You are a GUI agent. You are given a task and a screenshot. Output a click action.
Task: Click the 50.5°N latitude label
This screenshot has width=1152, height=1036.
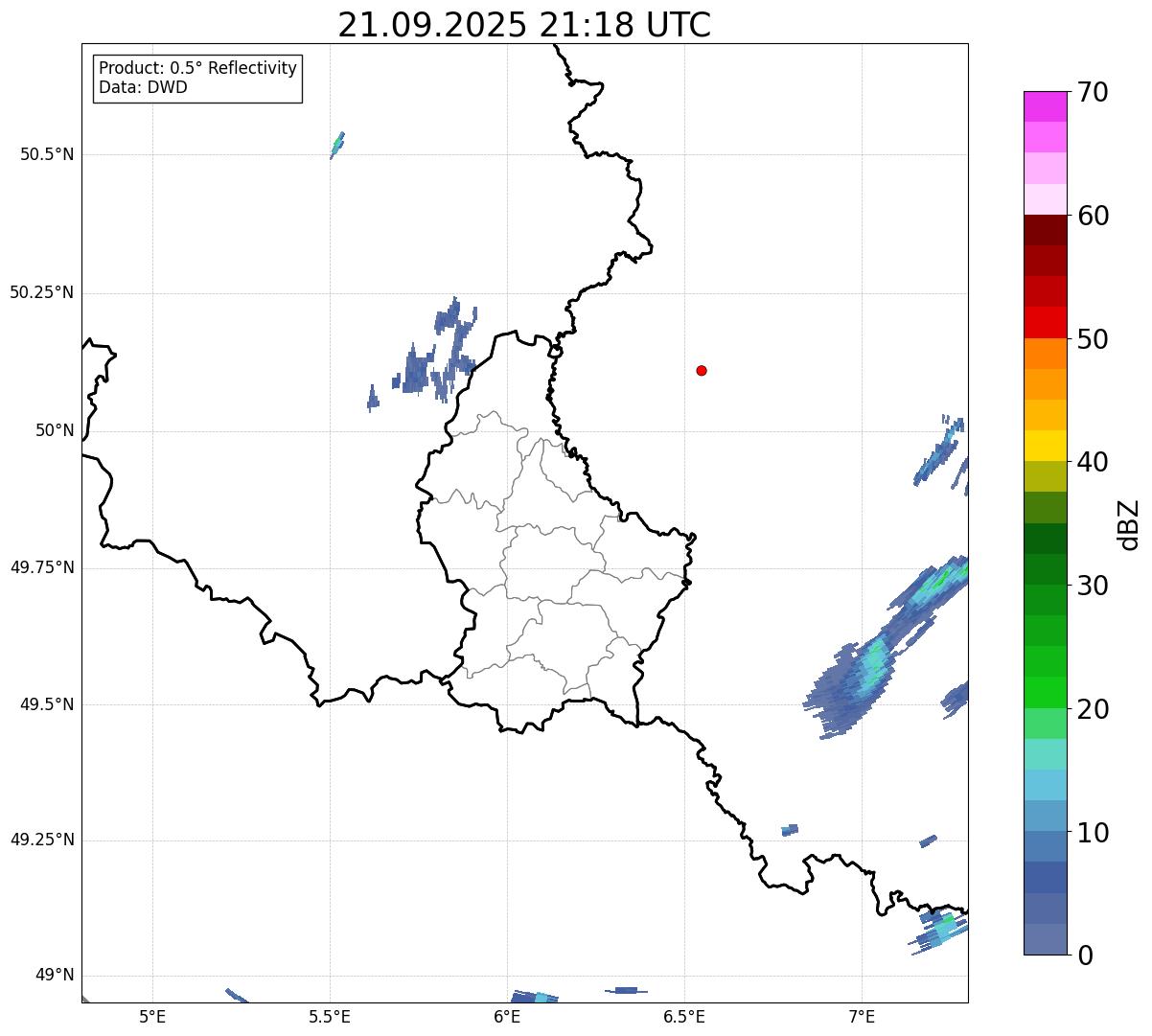(x=47, y=154)
